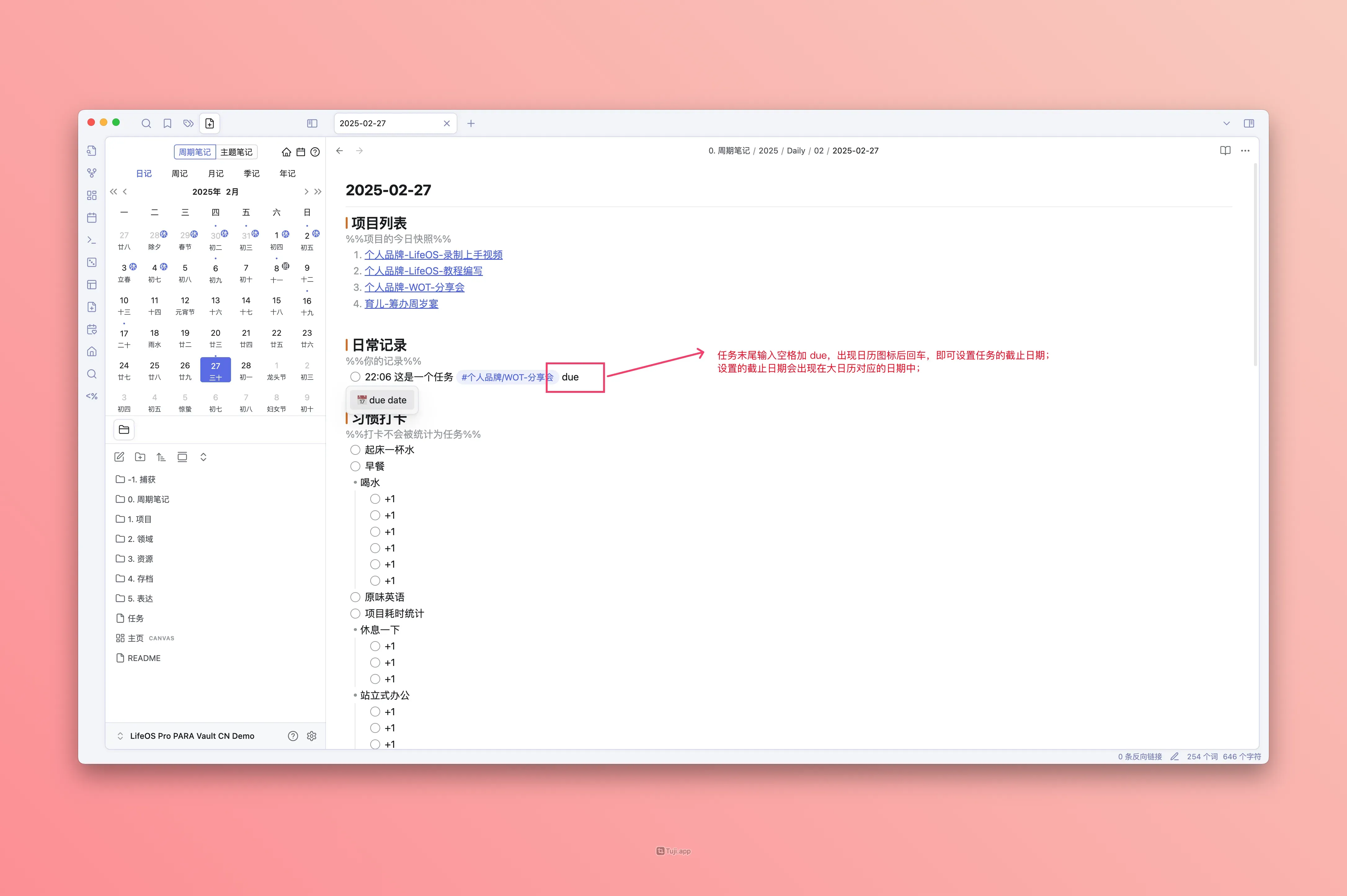Open the canvas icon in left ribbon
Image resolution: width=1347 pixels, height=896 pixels.
[91, 195]
